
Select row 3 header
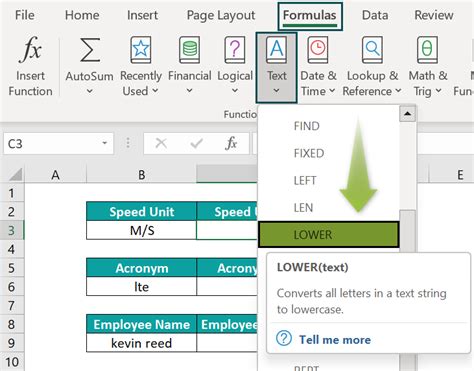[12, 230]
